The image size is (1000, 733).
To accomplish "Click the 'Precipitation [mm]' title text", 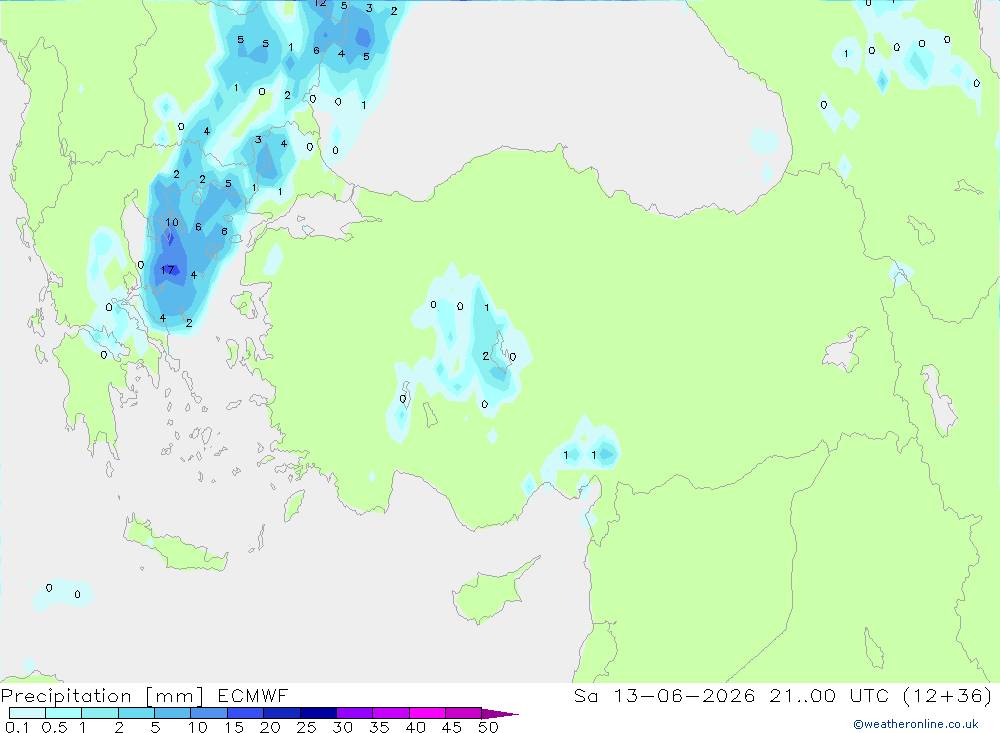I will 102,696.
